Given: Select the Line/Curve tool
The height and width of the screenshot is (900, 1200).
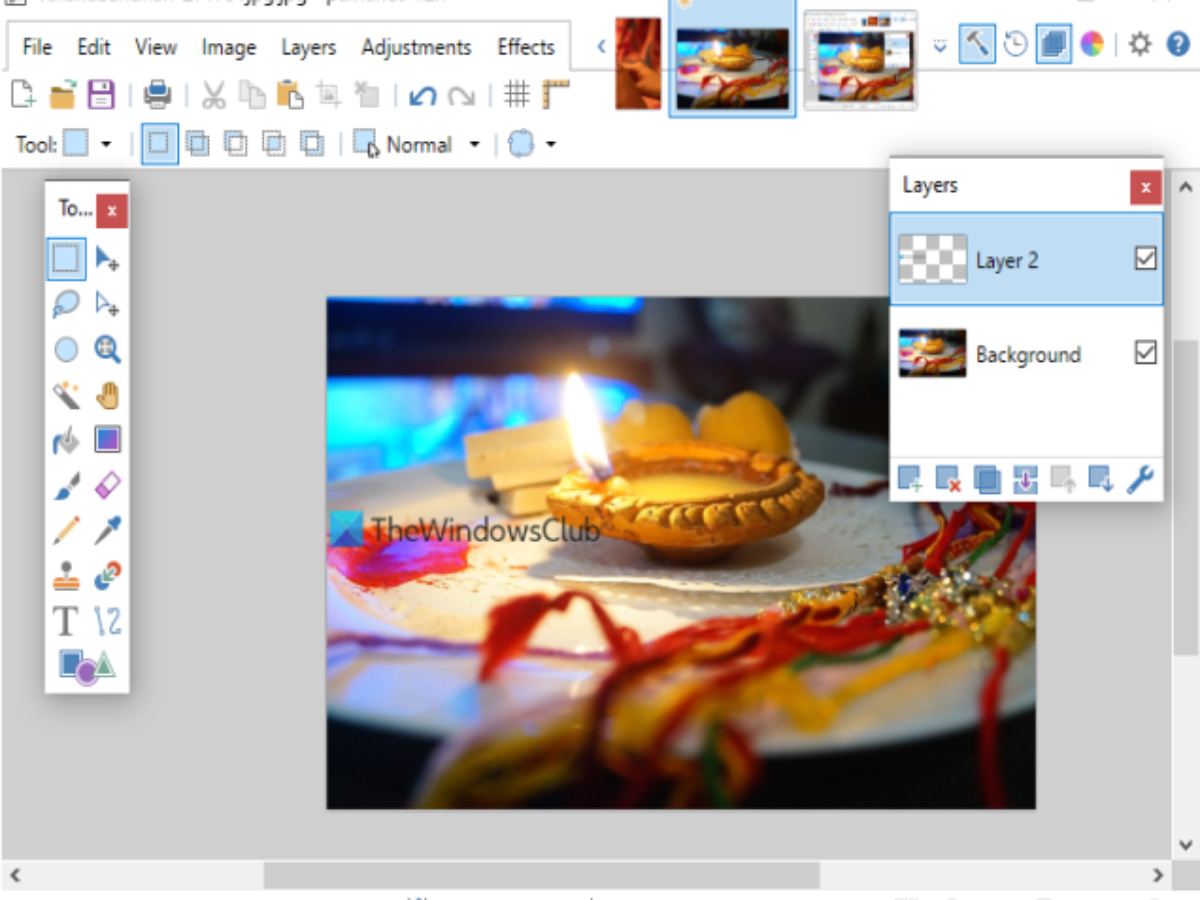Looking at the screenshot, I should pyautogui.click(x=107, y=621).
